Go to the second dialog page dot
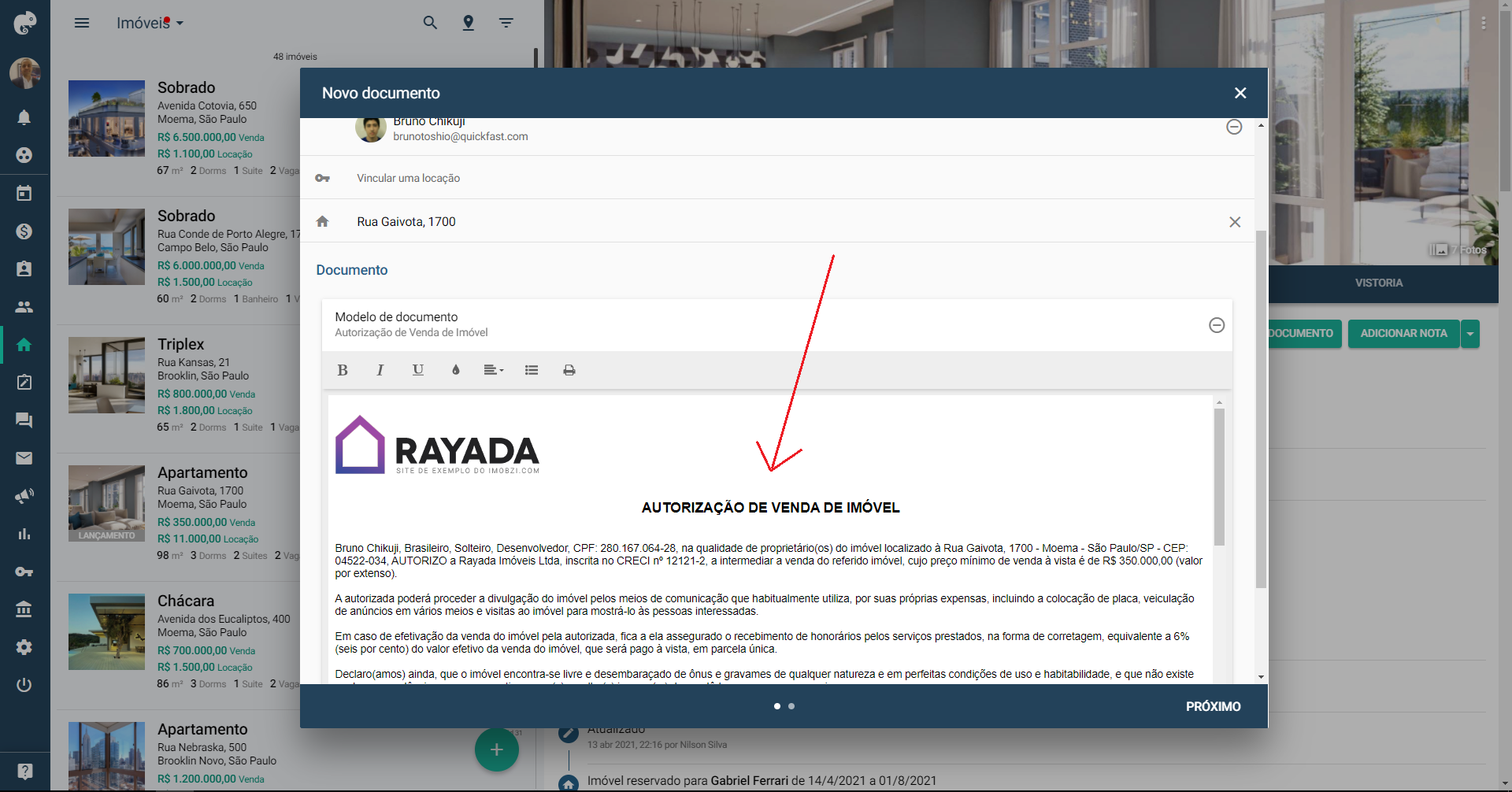This screenshot has height=792, width=1512. coord(791,706)
